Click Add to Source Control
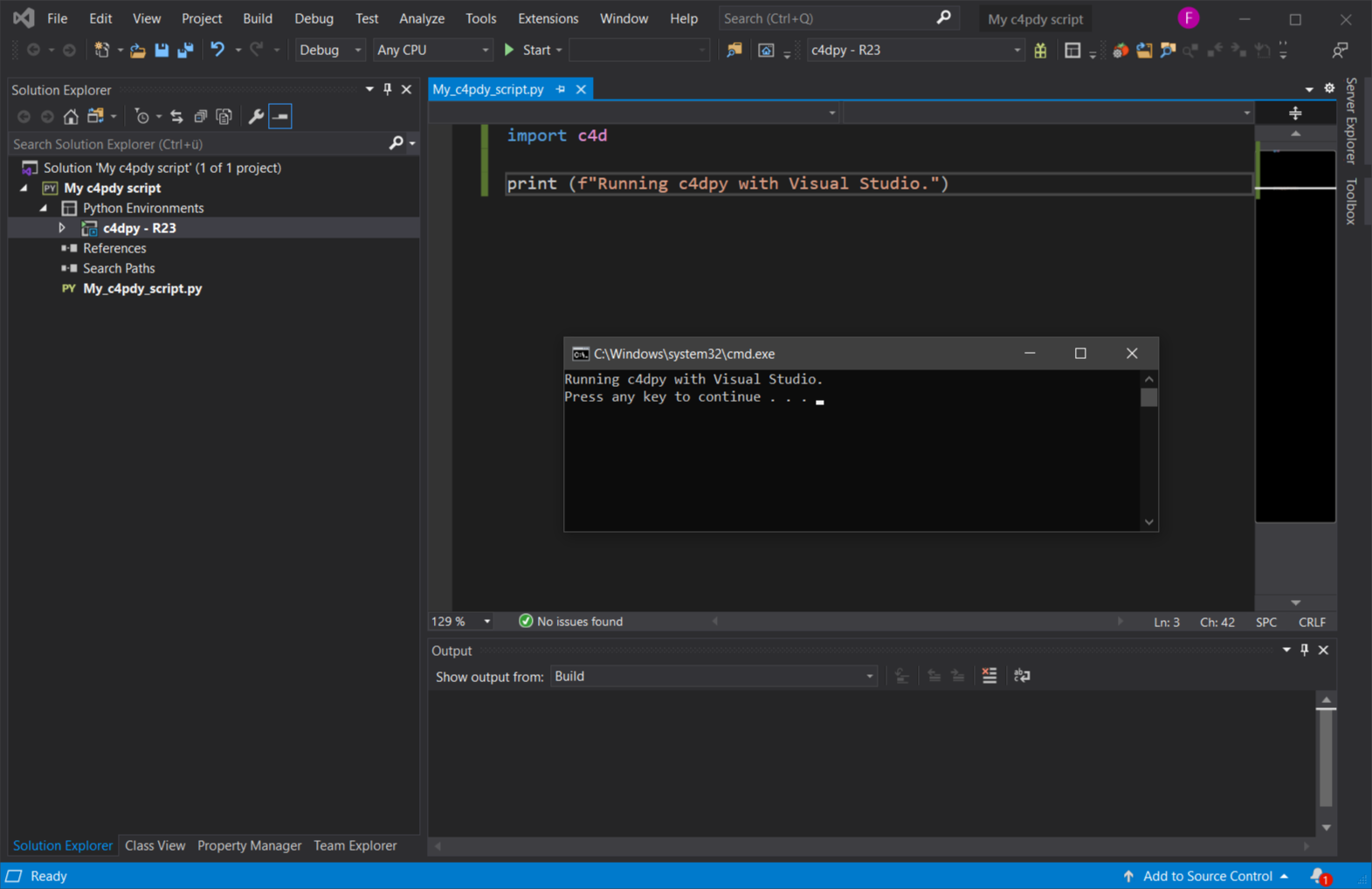The image size is (1372, 889). (1206, 876)
